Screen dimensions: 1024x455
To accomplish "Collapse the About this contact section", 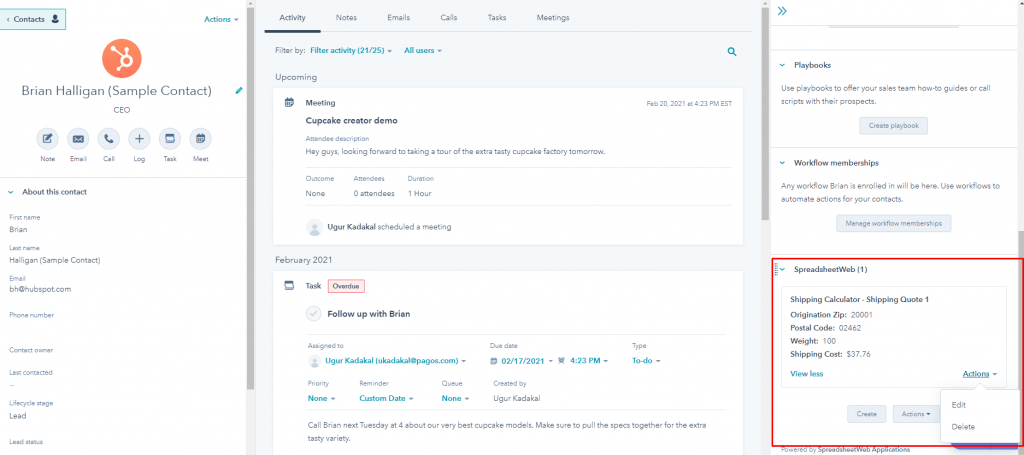I will click(x=11, y=192).
